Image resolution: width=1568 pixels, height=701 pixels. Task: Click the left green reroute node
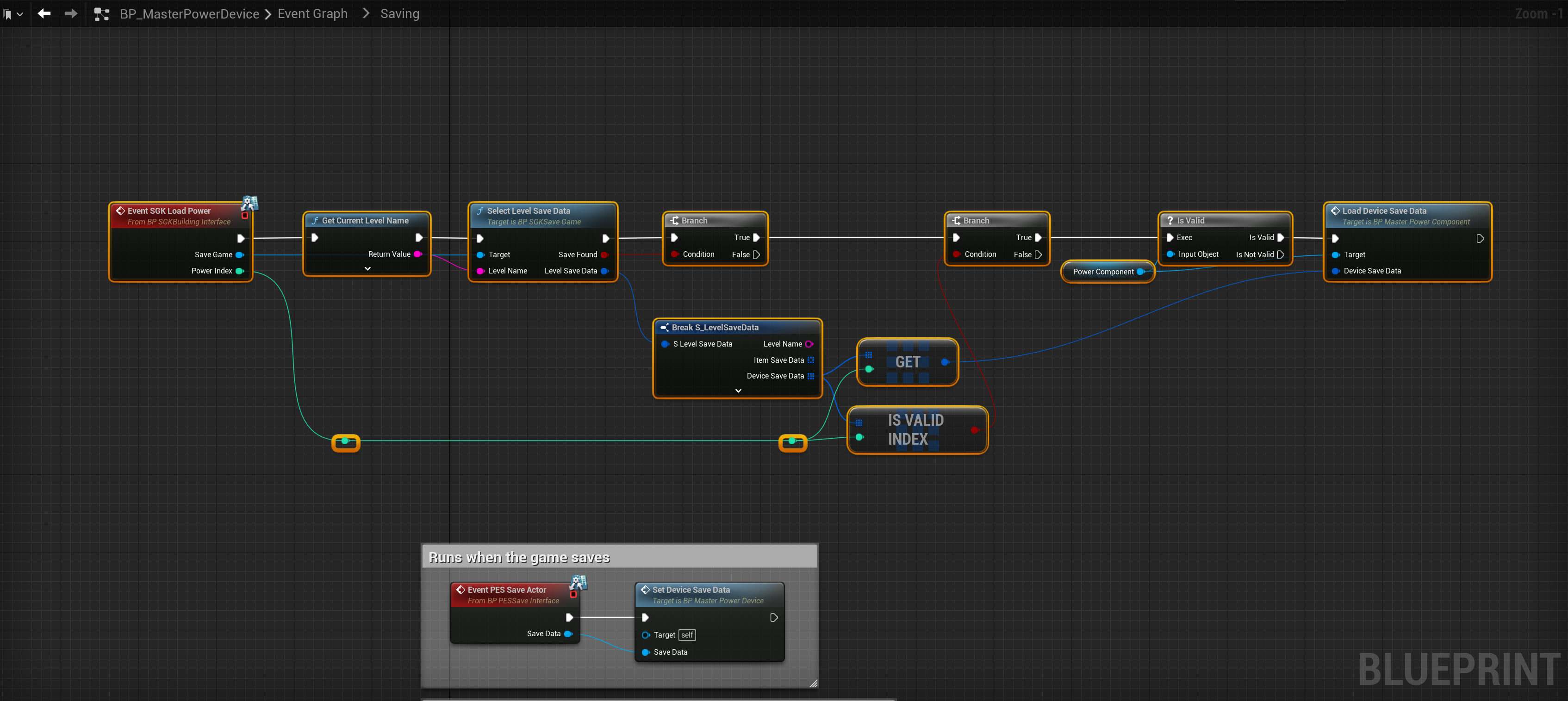[x=345, y=442]
